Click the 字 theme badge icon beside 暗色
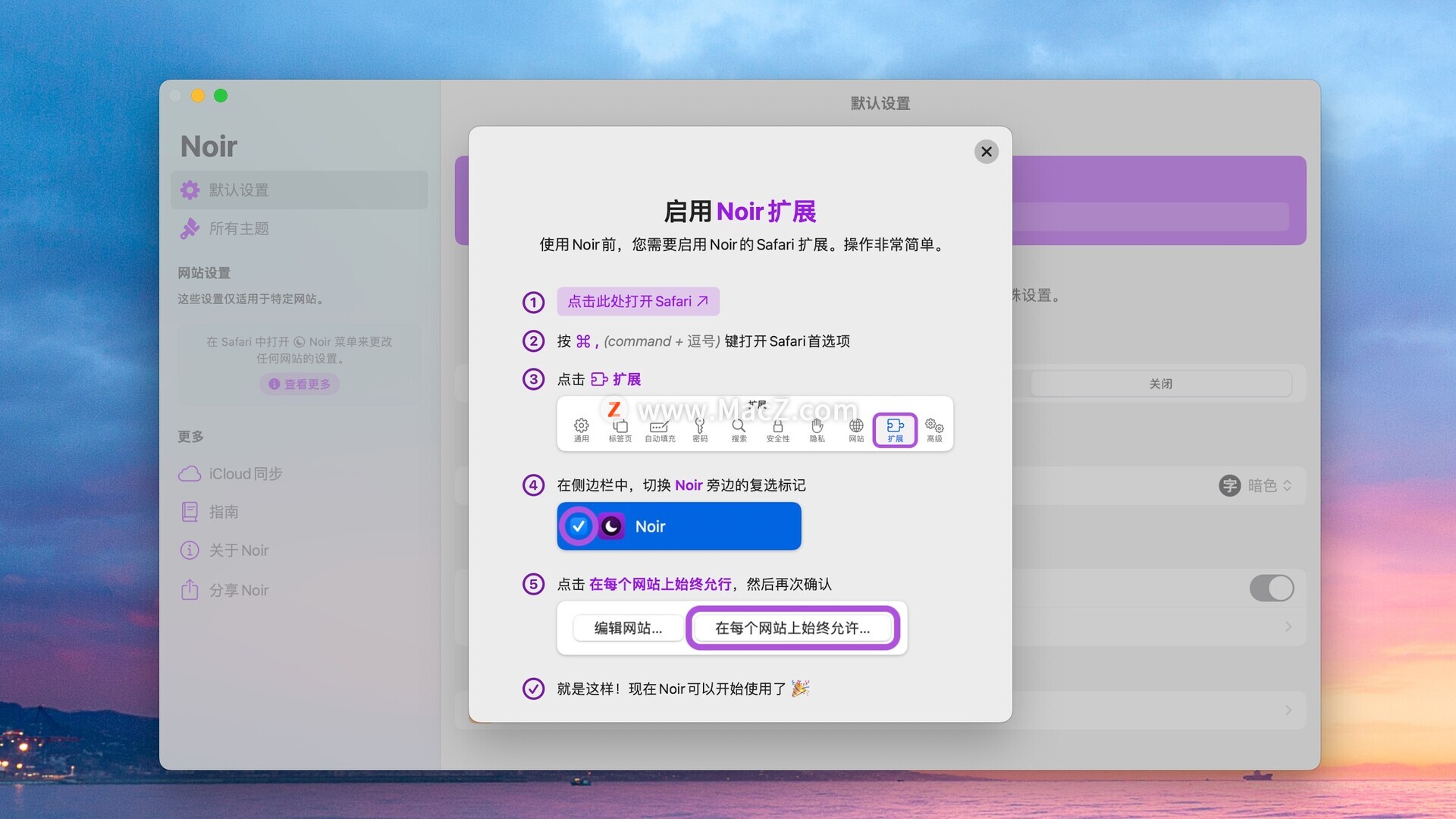The width and height of the screenshot is (1456, 819). click(x=1229, y=485)
